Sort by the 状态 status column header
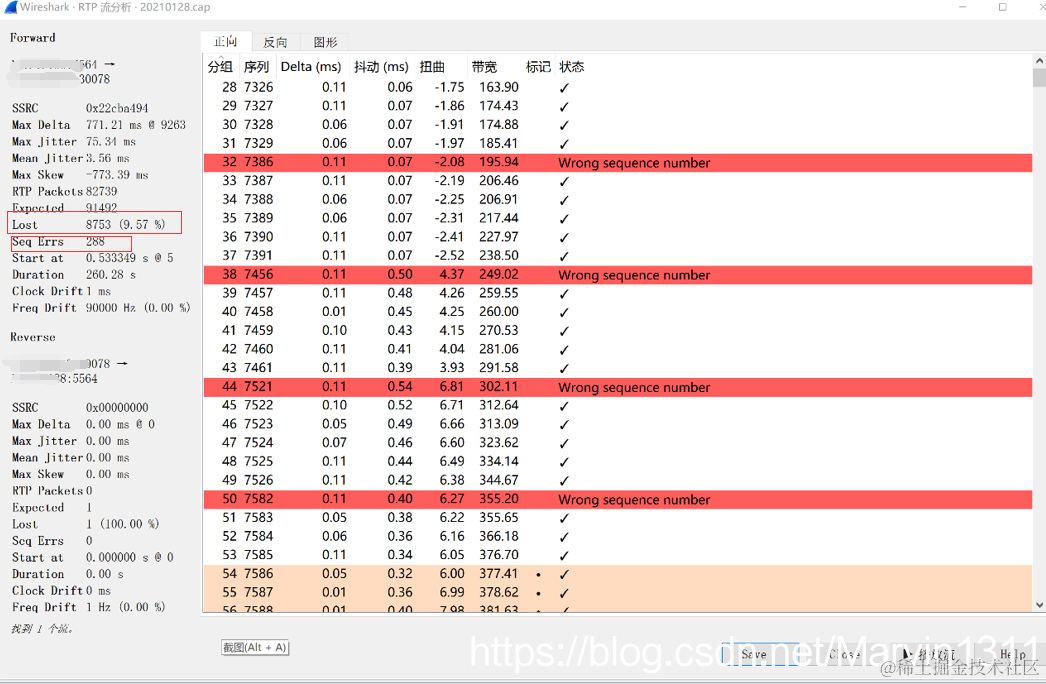This screenshot has width=1046, height=684. [572, 67]
